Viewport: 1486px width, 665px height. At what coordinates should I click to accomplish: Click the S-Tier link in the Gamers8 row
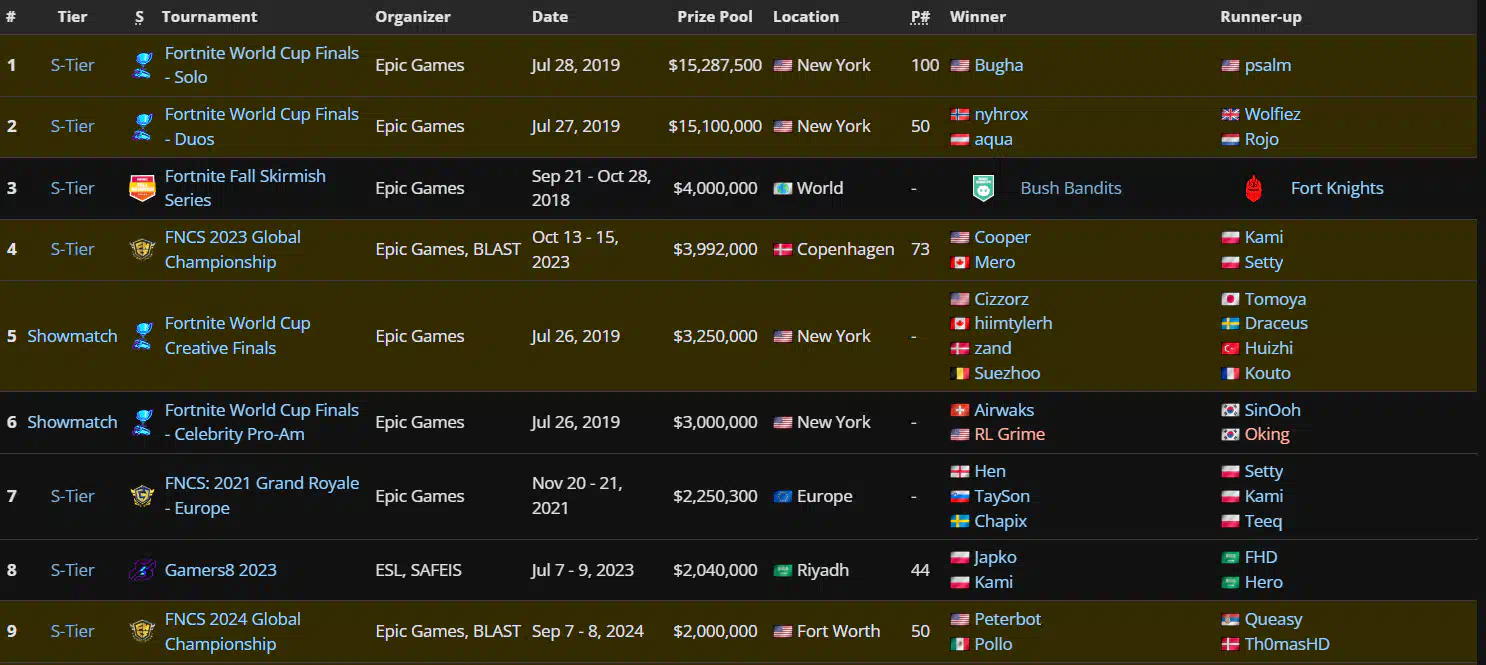[73, 570]
